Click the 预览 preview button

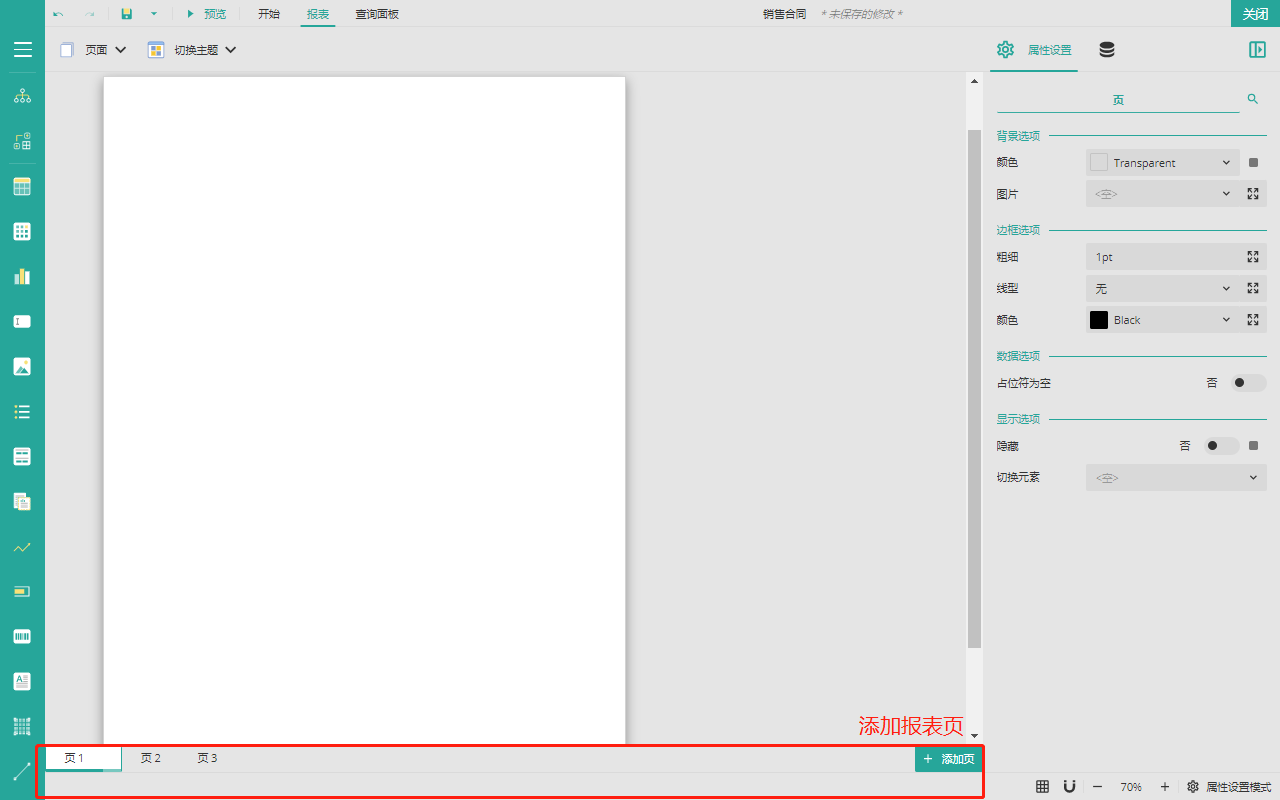pos(206,14)
